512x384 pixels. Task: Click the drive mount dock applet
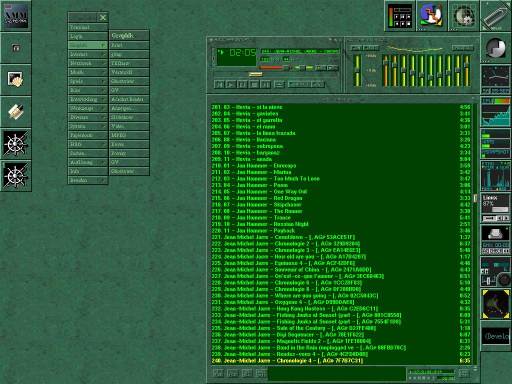(x=496, y=240)
